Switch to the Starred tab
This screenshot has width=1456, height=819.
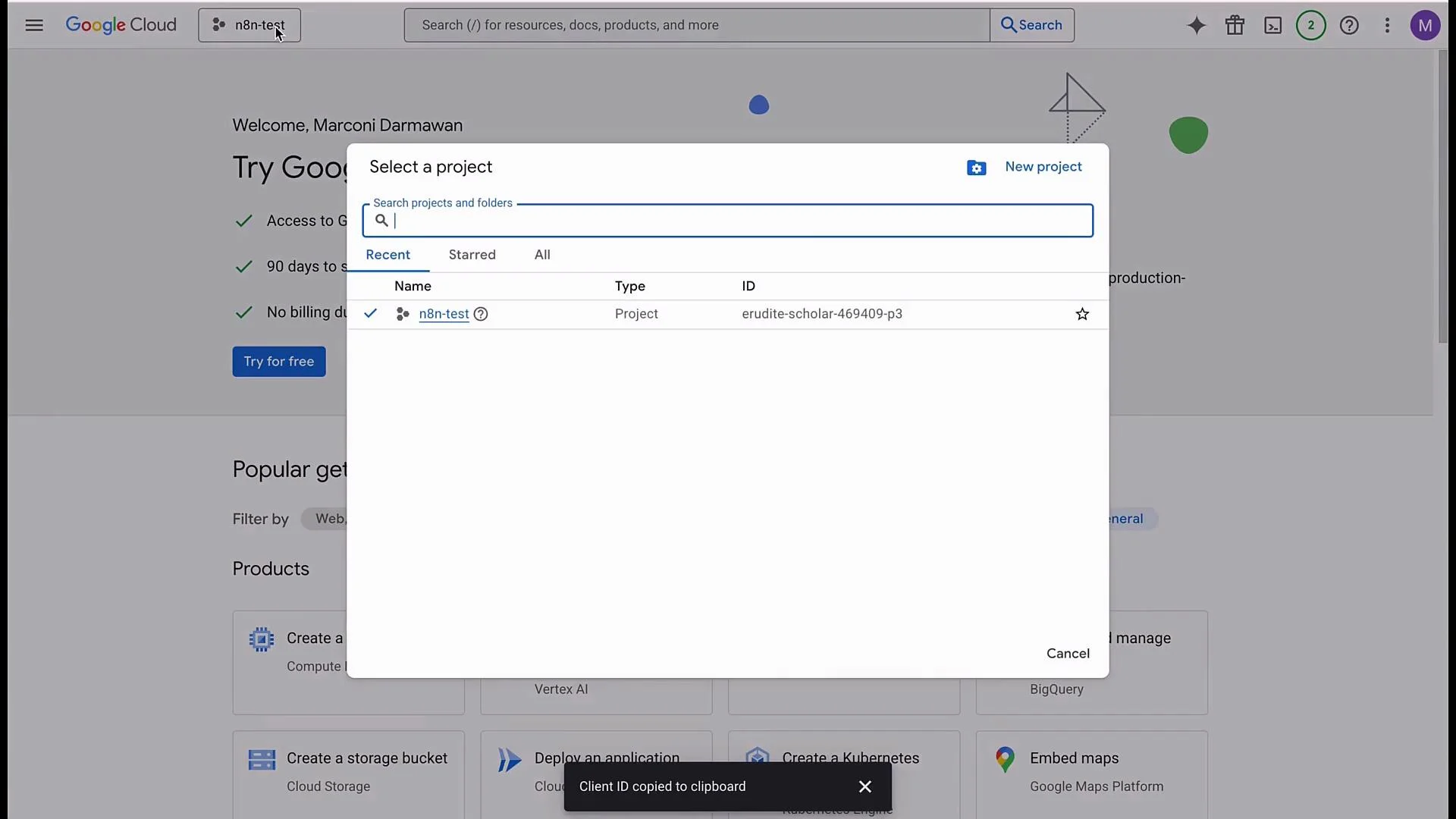pyautogui.click(x=472, y=255)
